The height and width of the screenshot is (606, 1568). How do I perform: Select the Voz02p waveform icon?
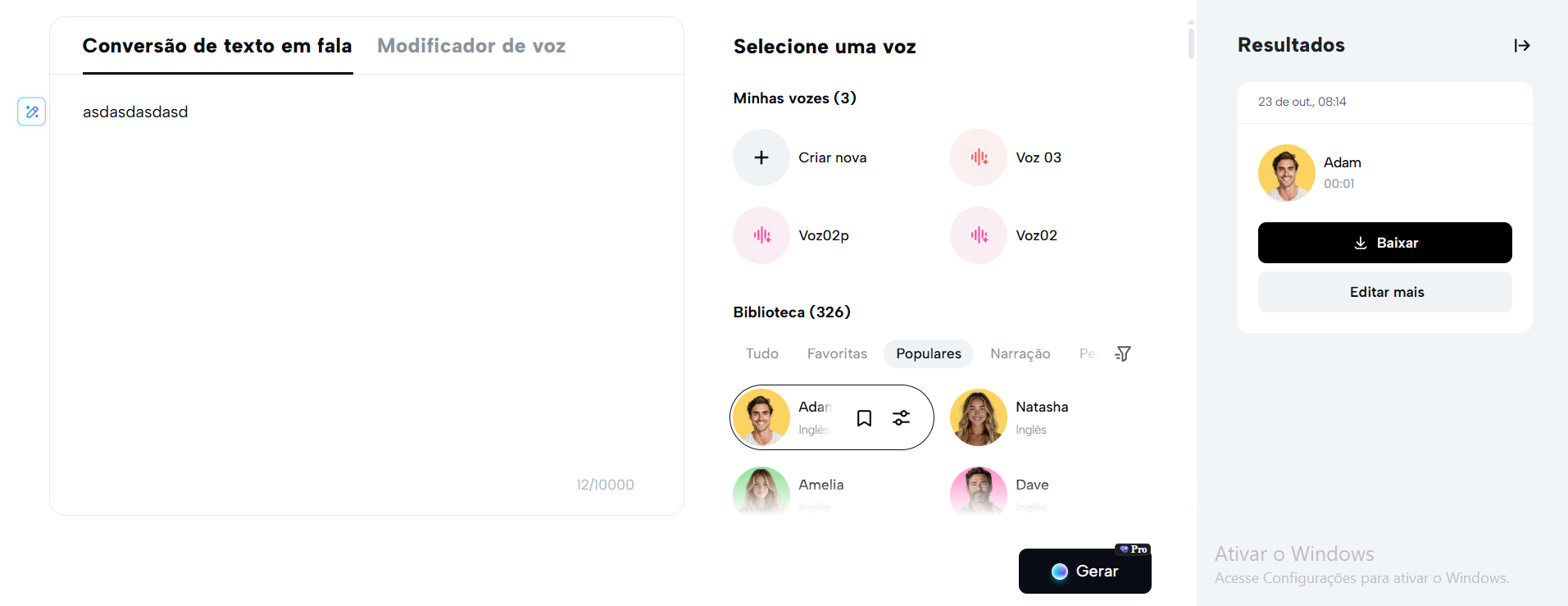761,235
